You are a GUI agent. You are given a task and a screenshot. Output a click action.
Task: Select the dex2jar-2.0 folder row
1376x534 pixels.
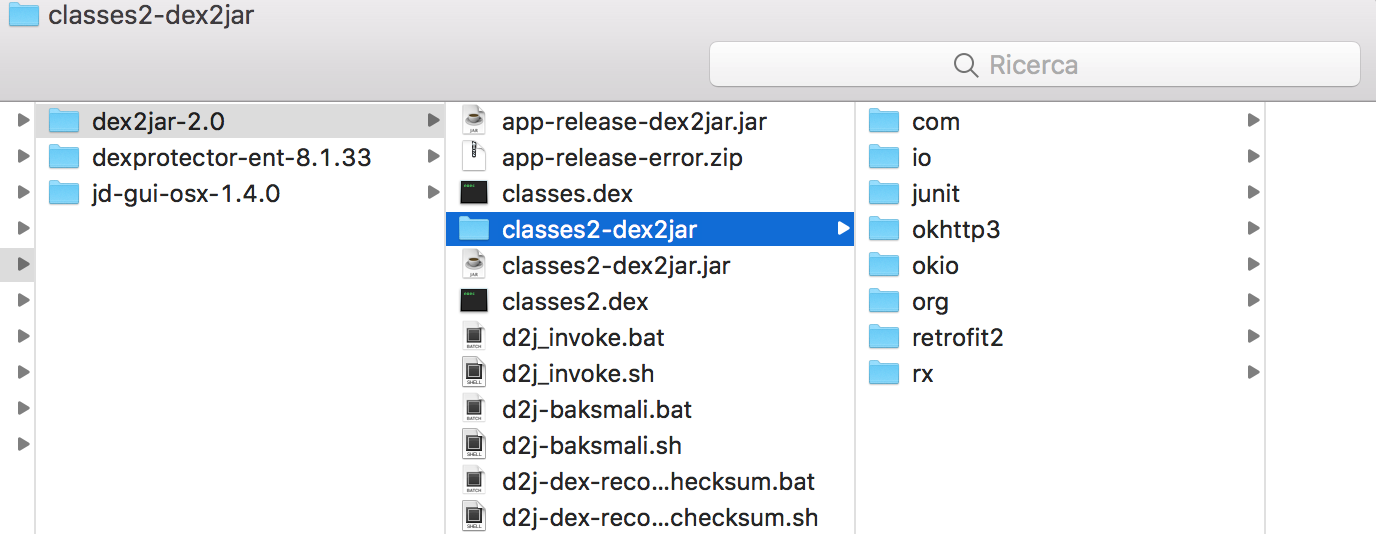pyautogui.click(x=158, y=122)
